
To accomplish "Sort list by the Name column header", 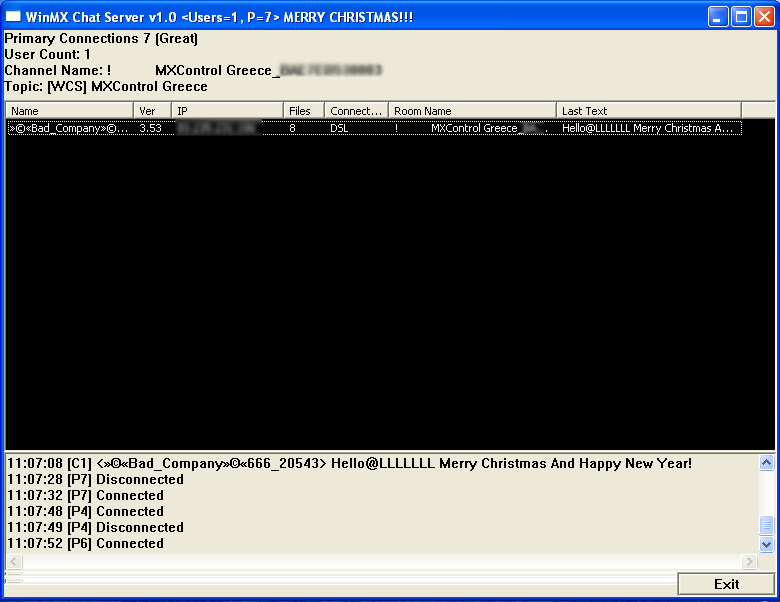I will point(70,110).
